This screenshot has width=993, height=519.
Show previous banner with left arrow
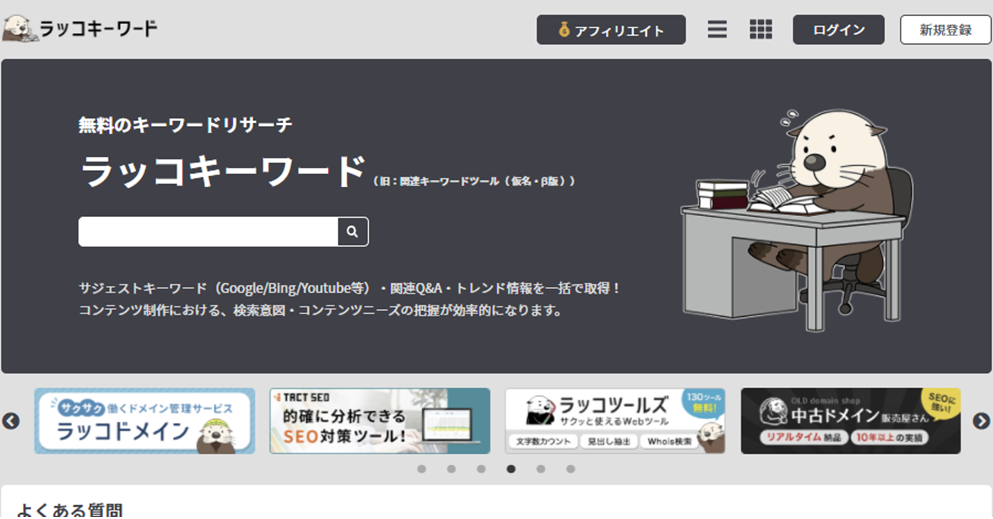(x=11, y=421)
